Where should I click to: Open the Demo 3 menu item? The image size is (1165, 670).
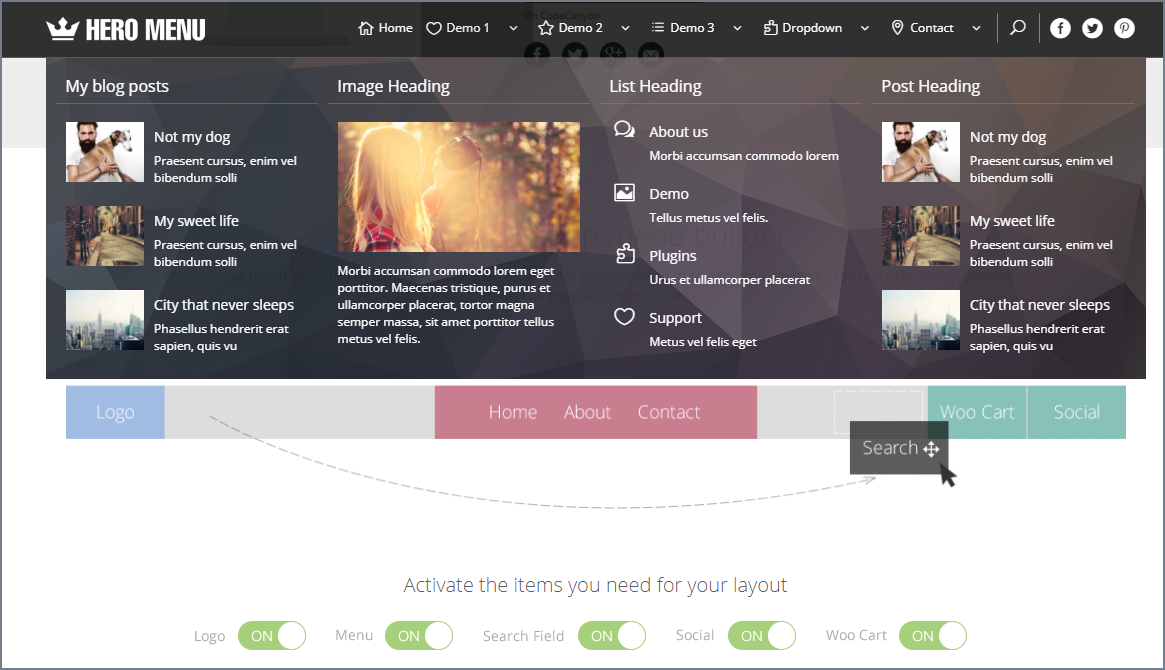pos(692,27)
